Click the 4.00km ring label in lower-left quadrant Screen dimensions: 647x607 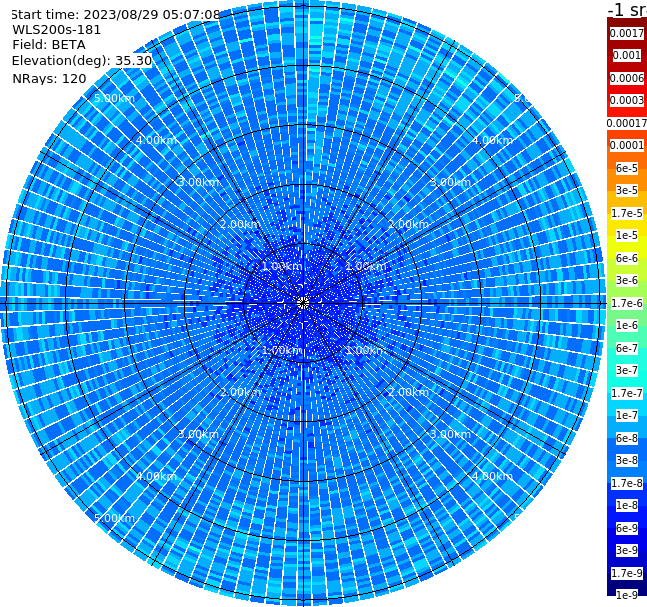[156, 476]
